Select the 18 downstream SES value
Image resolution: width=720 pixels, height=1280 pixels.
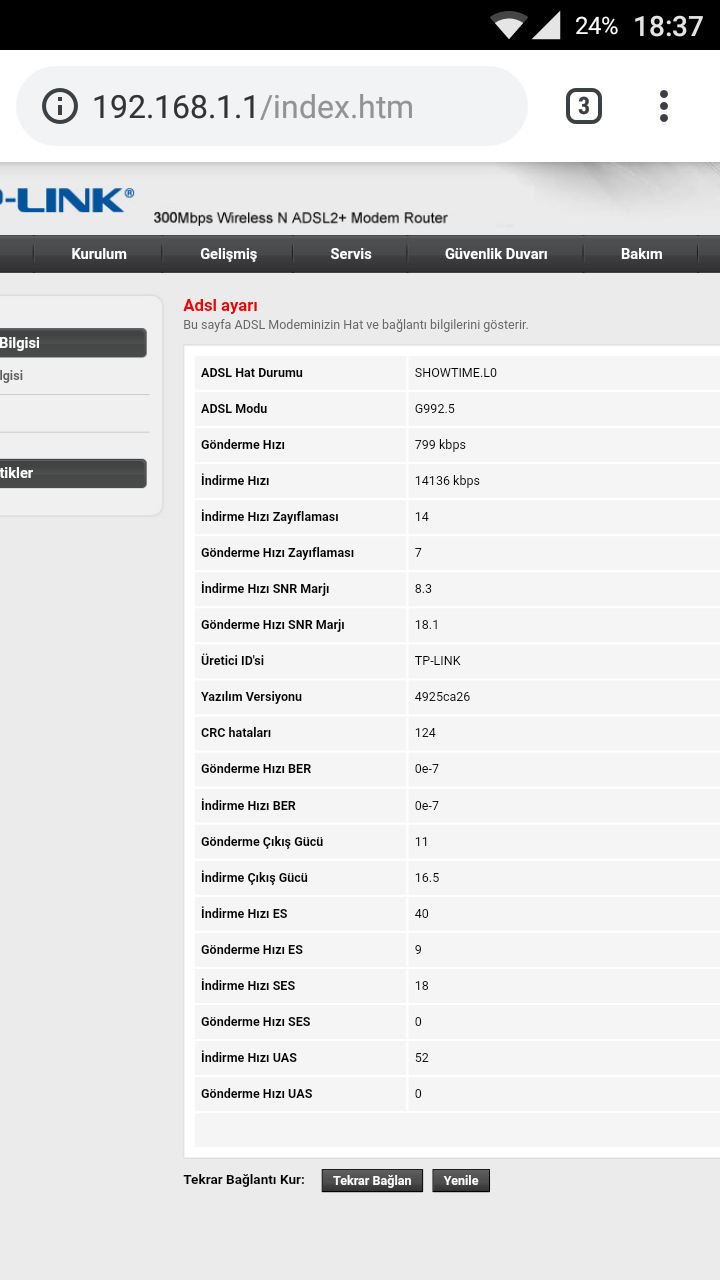coord(422,986)
